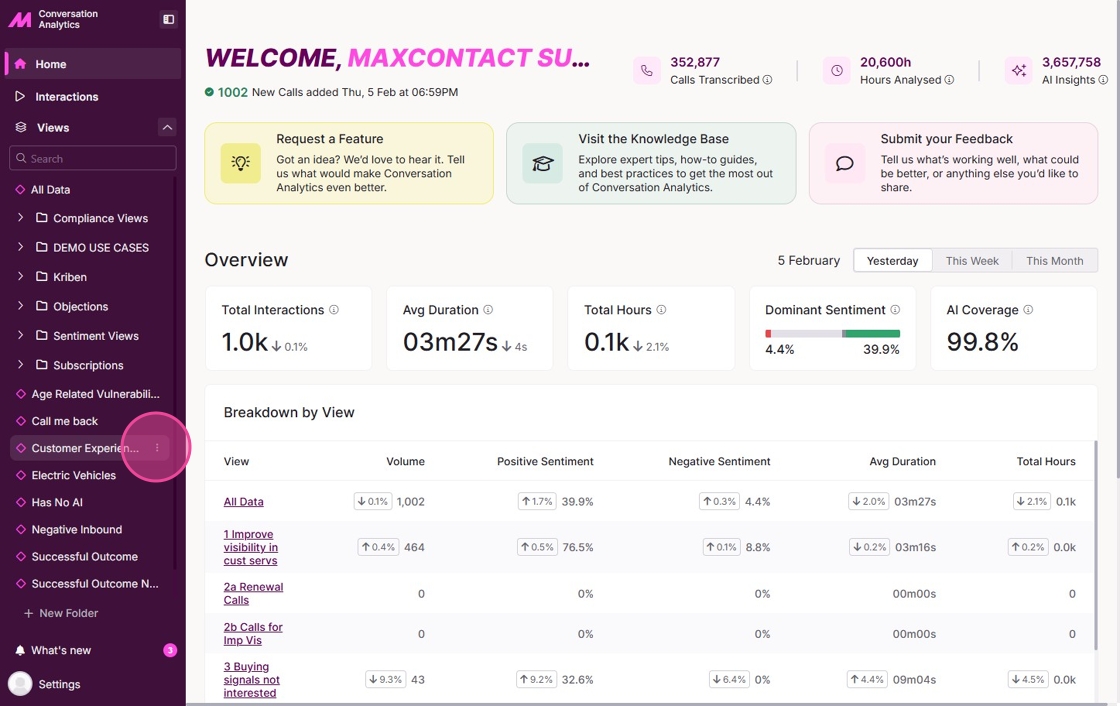Sort by the Volume column header
Screen dimensions: 1120x706
coord(405,462)
